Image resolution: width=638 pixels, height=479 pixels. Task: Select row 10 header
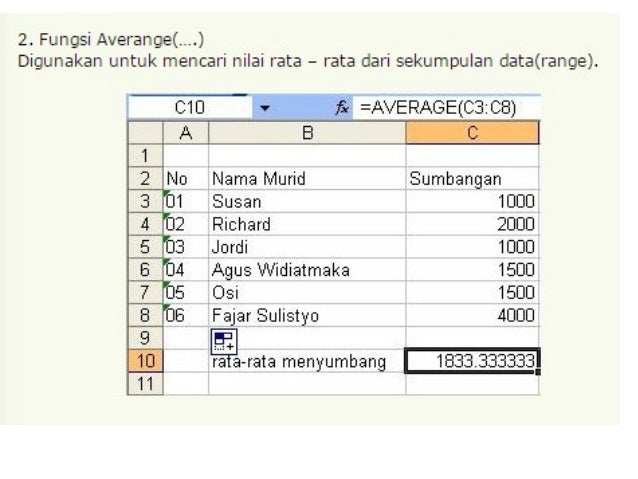(x=145, y=361)
